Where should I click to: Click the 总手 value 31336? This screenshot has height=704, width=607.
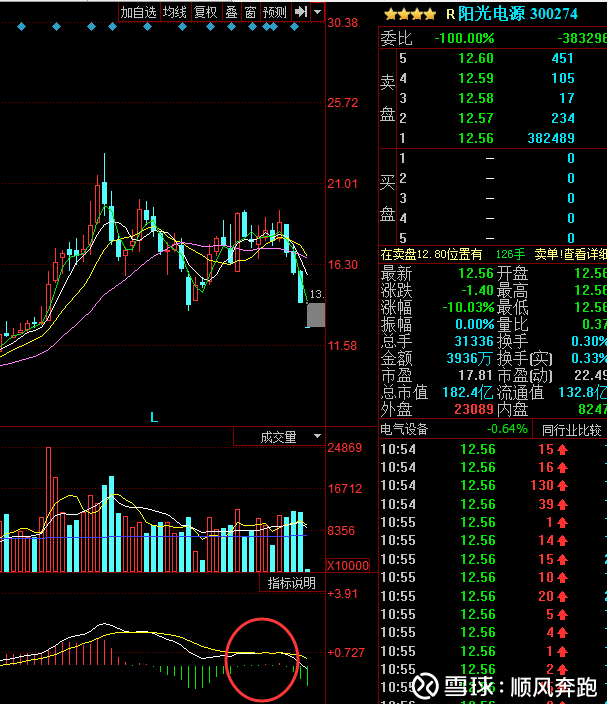coord(474,342)
